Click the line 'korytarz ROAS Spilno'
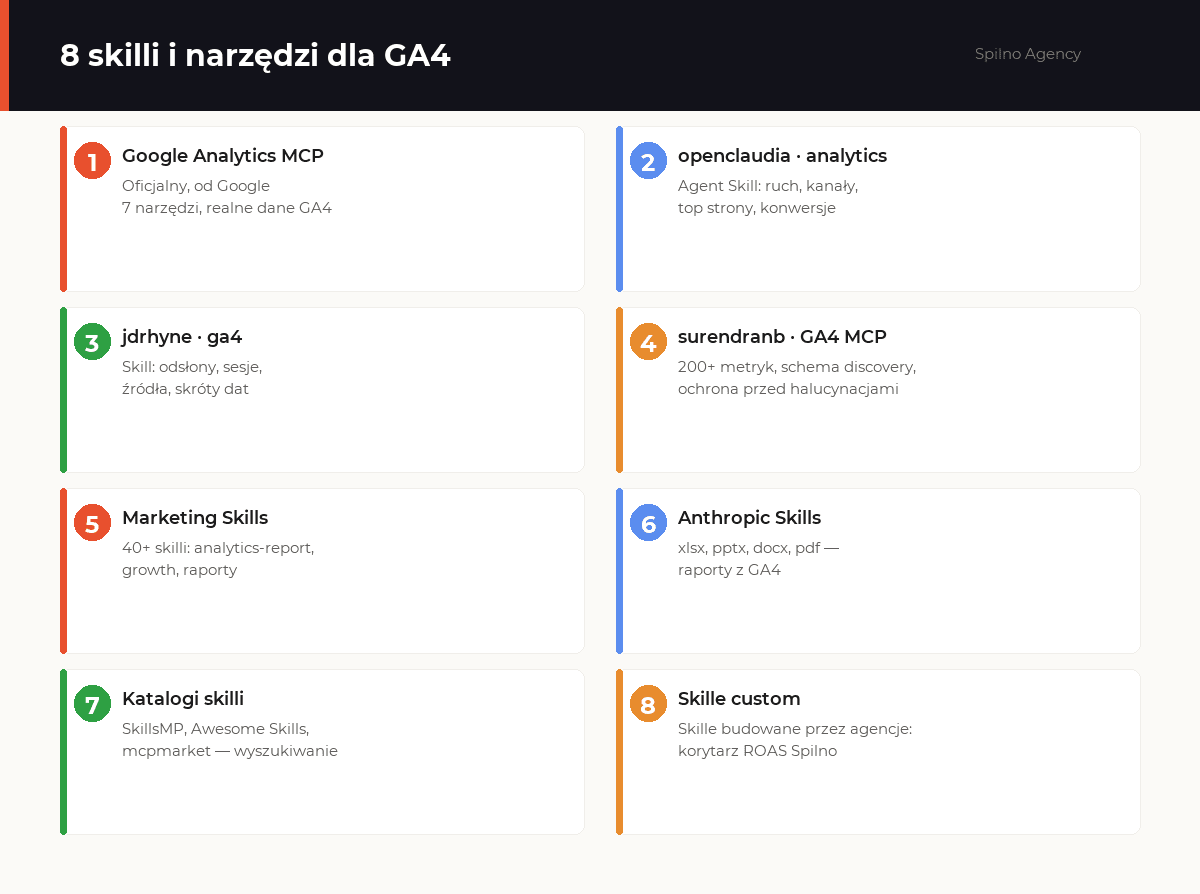 pyautogui.click(x=758, y=751)
